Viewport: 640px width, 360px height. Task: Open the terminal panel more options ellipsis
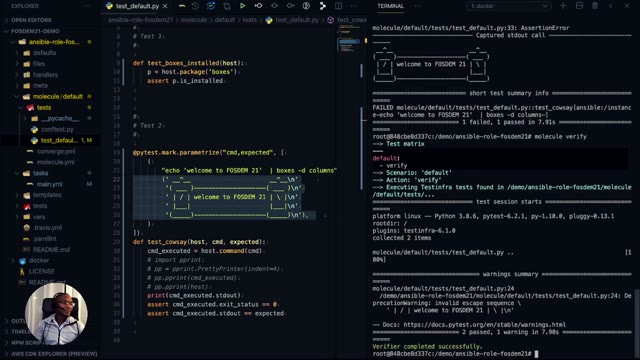tap(418, 6)
